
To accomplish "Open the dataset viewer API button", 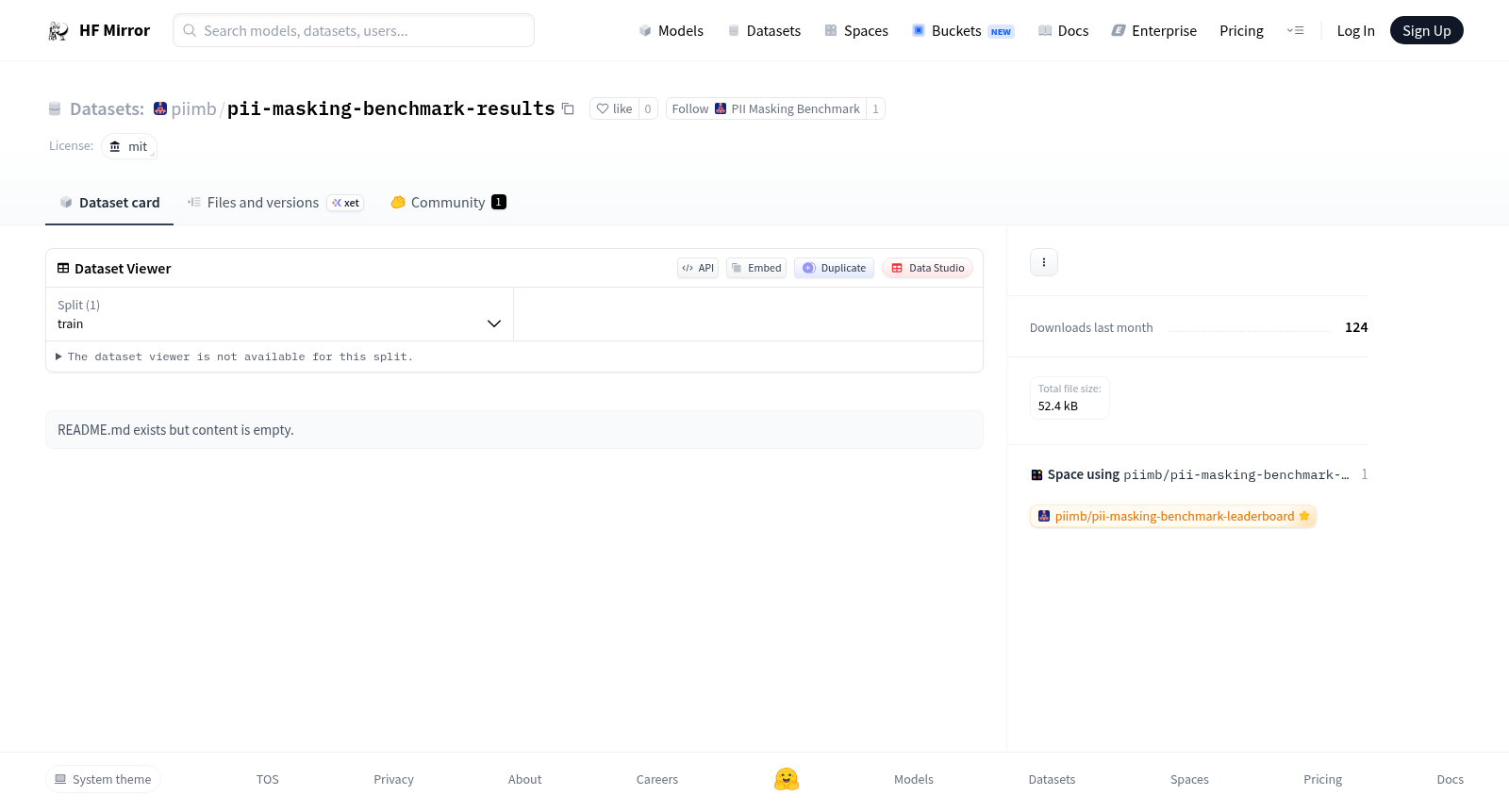I will coord(698,268).
